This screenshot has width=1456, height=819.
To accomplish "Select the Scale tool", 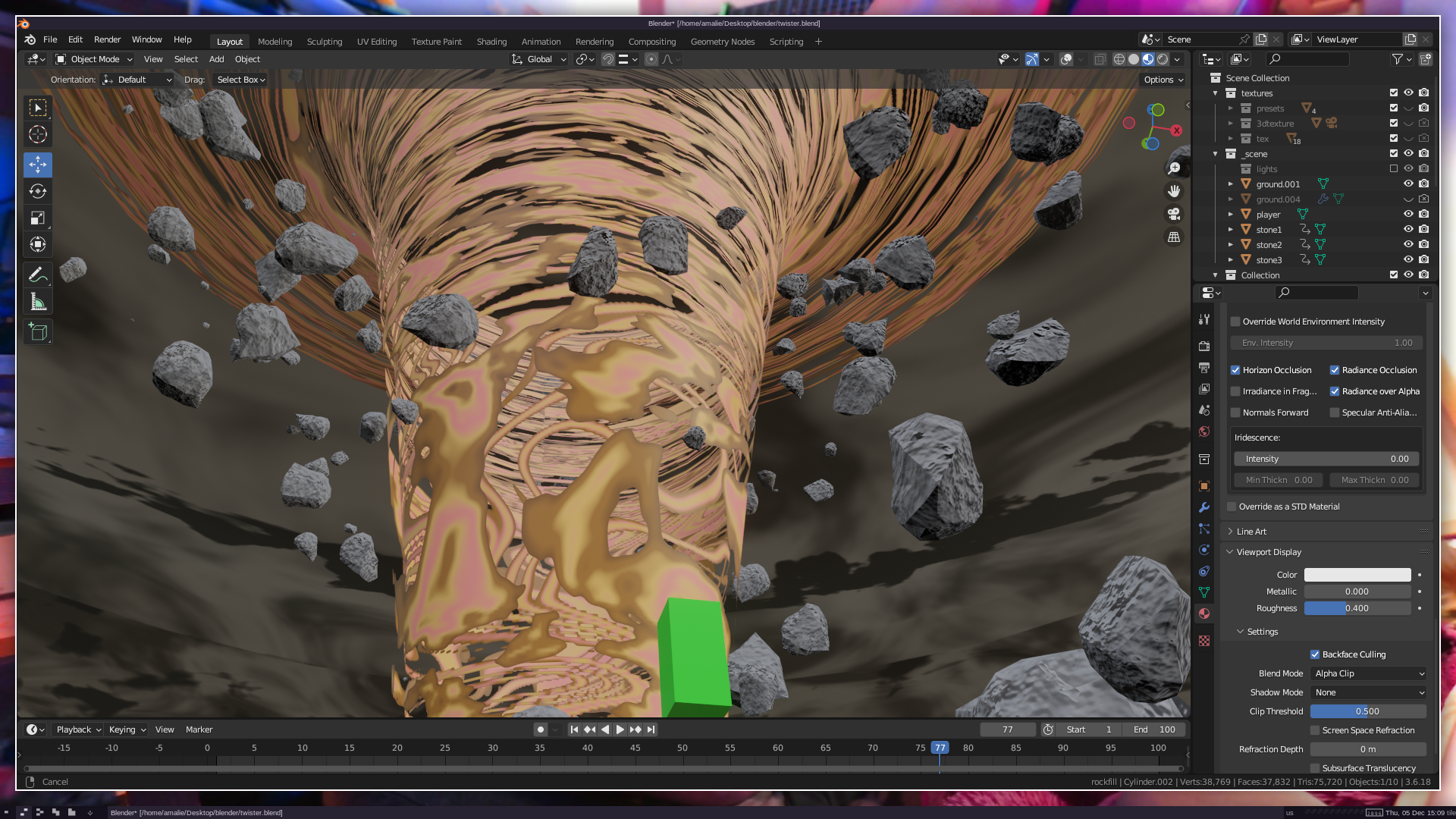I will [x=38, y=218].
